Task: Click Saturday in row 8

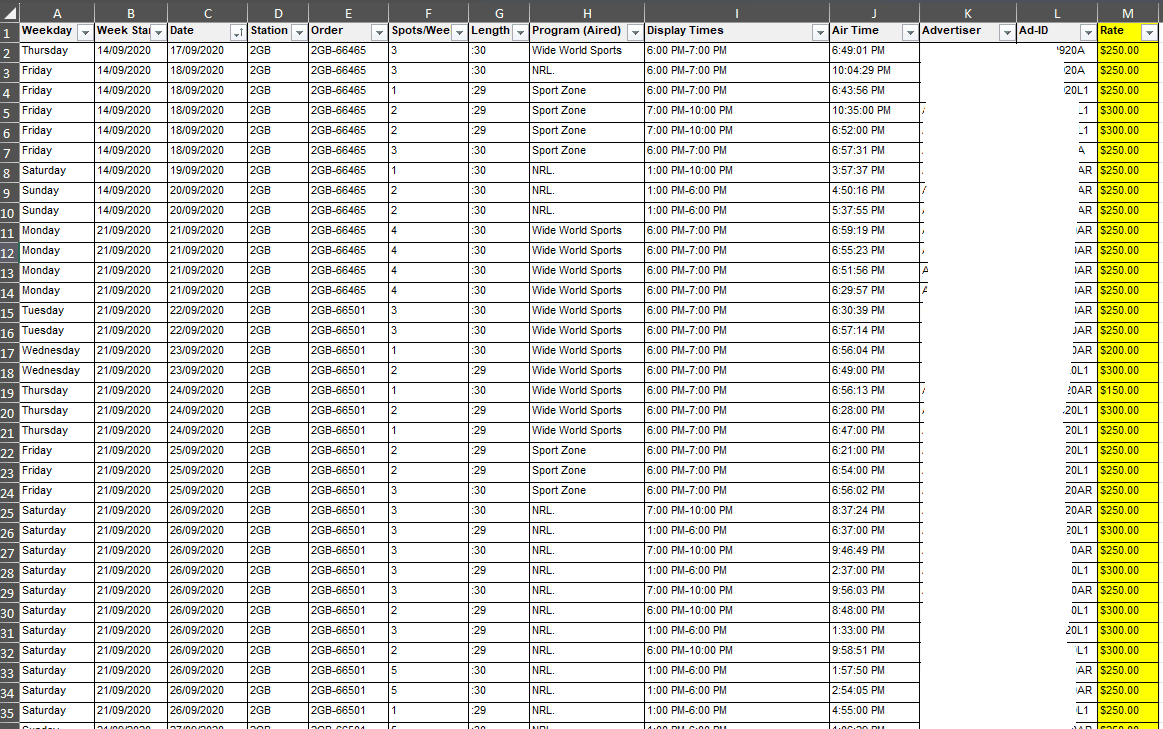Action: tap(44, 171)
